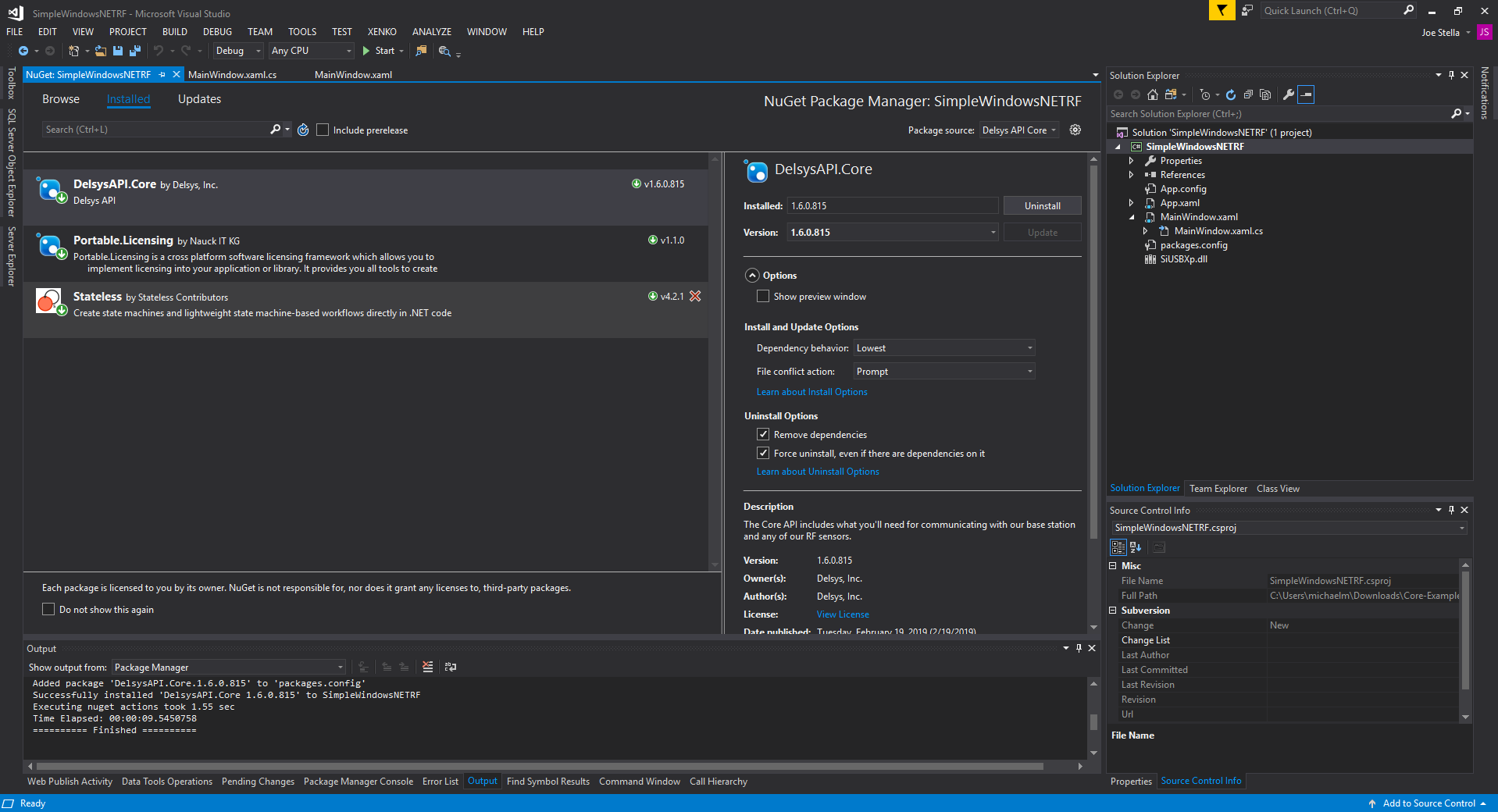Click Categorized view icon in Source Control Info
Screen dimensions: 1498x812
click(1118, 547)
